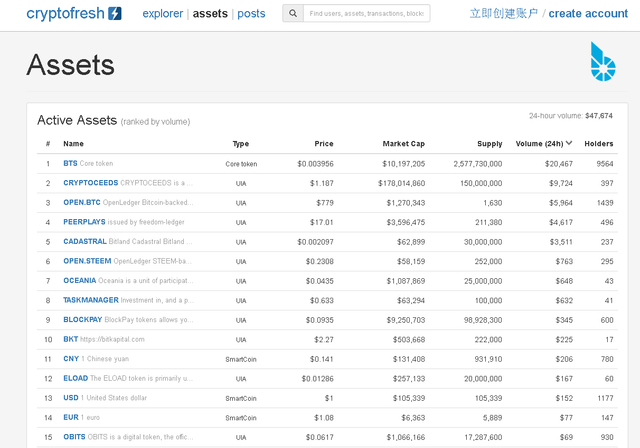
Task: Open the explorer navigation item
Action: (x=162, y=13)
